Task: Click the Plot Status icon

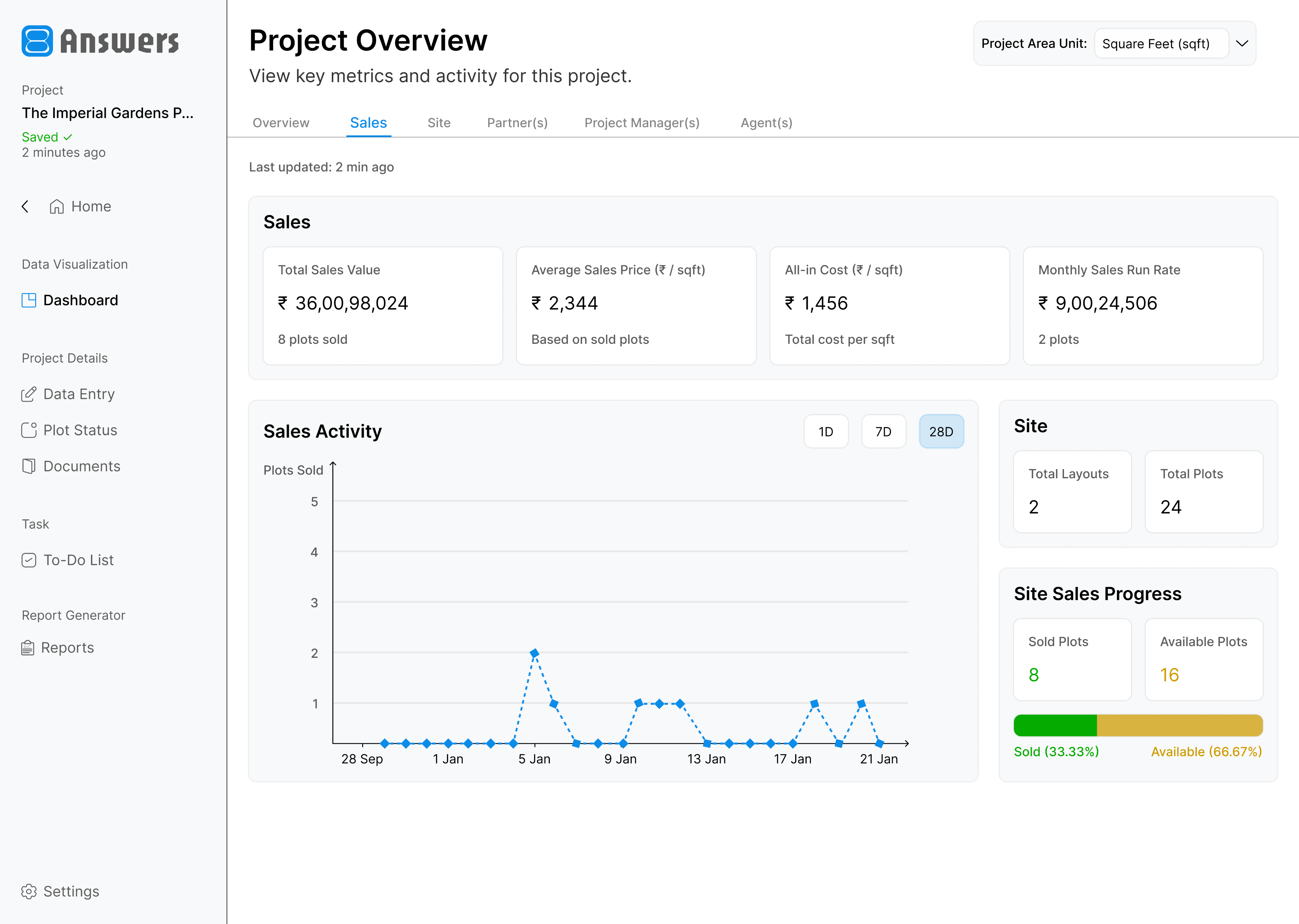Action: [x=29, y=430]
